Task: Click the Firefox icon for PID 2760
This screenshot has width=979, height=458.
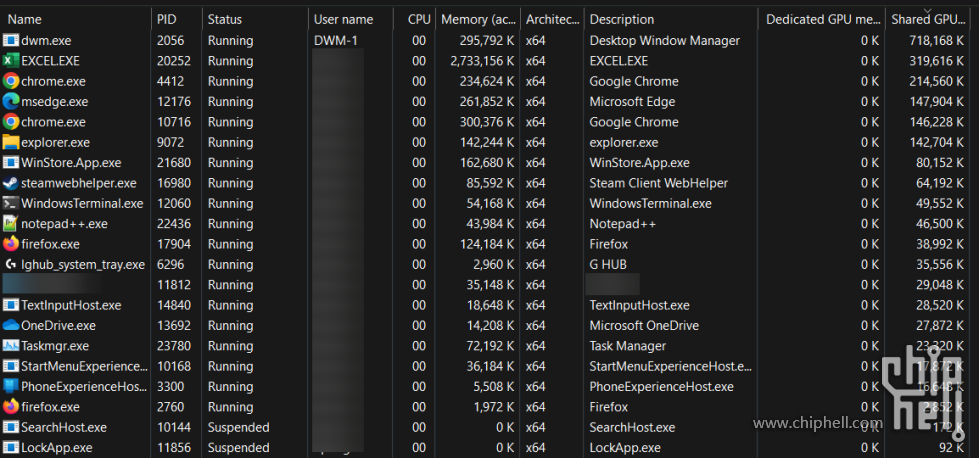Action: (11, 407)
